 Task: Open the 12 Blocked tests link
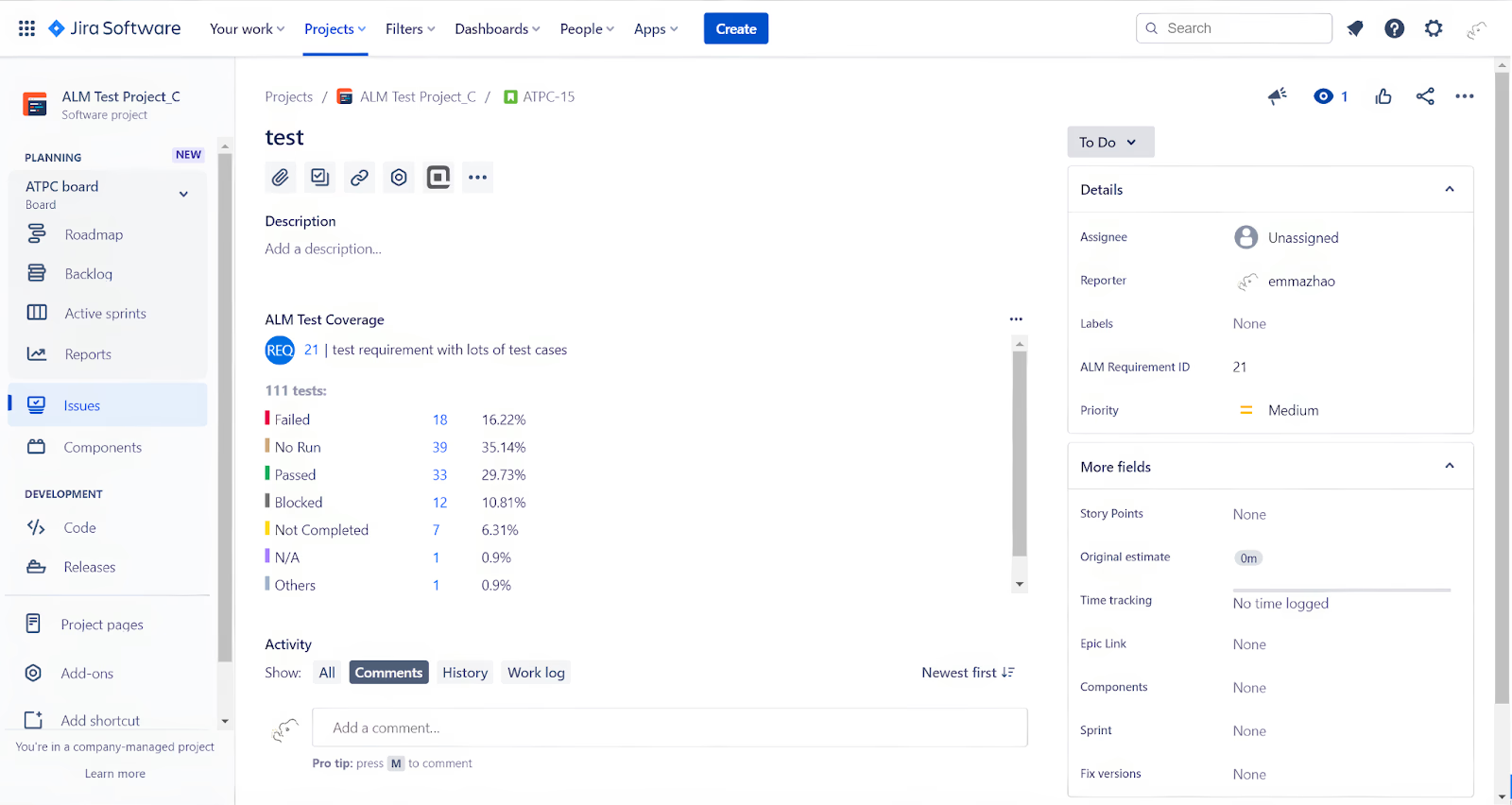[x=440, y=503]
